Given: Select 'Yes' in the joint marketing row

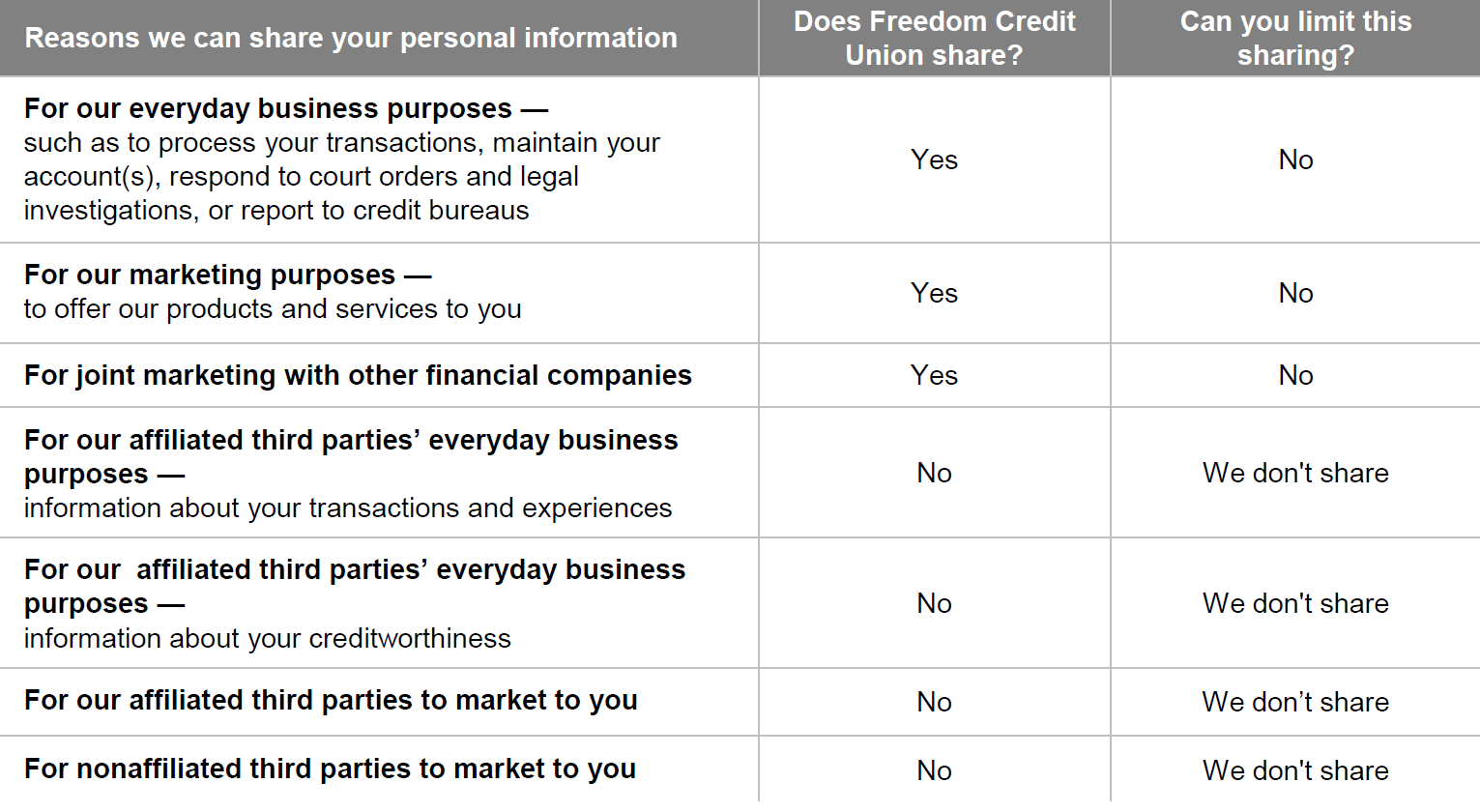Looking at the screenshot, I should [934, 375].
